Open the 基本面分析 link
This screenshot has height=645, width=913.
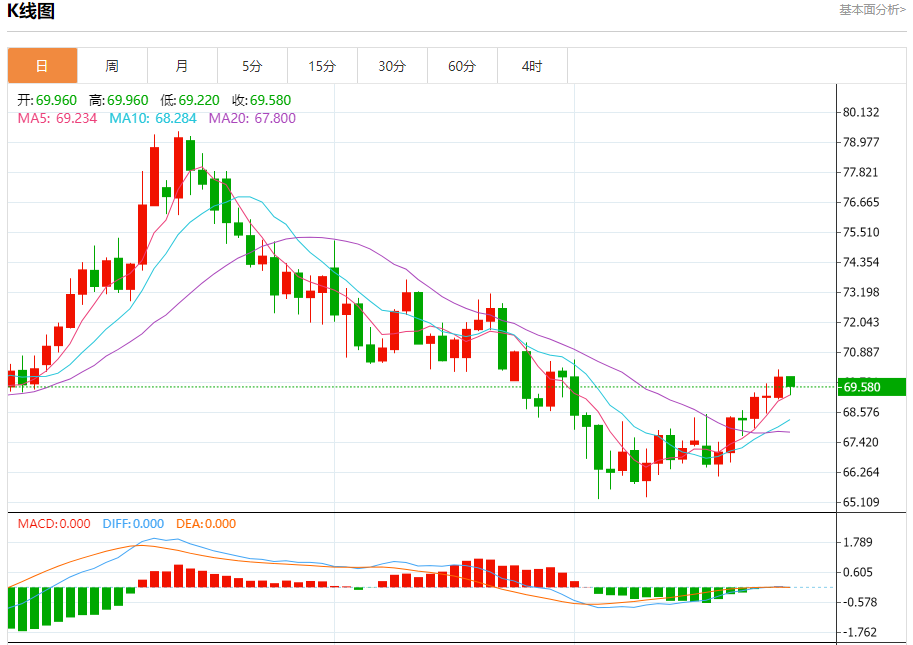(x=872, y=10)
